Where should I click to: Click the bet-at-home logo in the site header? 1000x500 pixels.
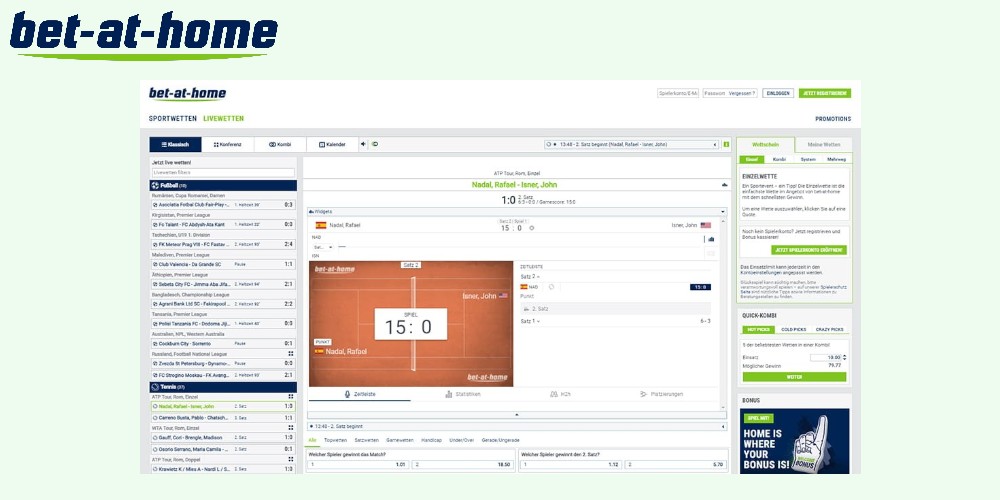pos(187,94)
